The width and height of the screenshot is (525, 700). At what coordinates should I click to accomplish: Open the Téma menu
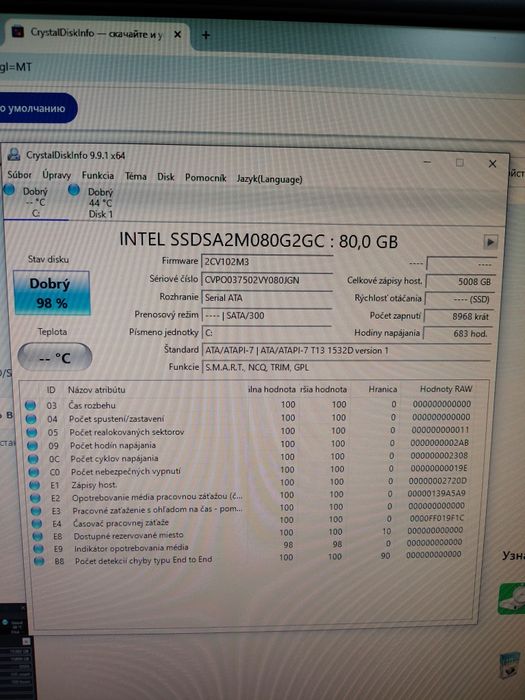tap(135, 176)
